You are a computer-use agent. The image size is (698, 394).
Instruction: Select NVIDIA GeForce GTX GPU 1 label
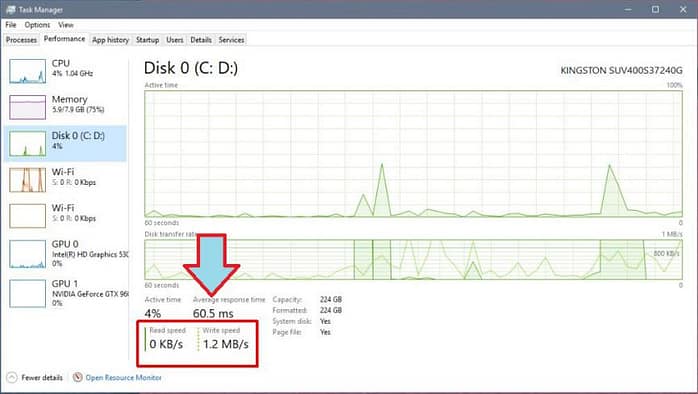(89, 294)
